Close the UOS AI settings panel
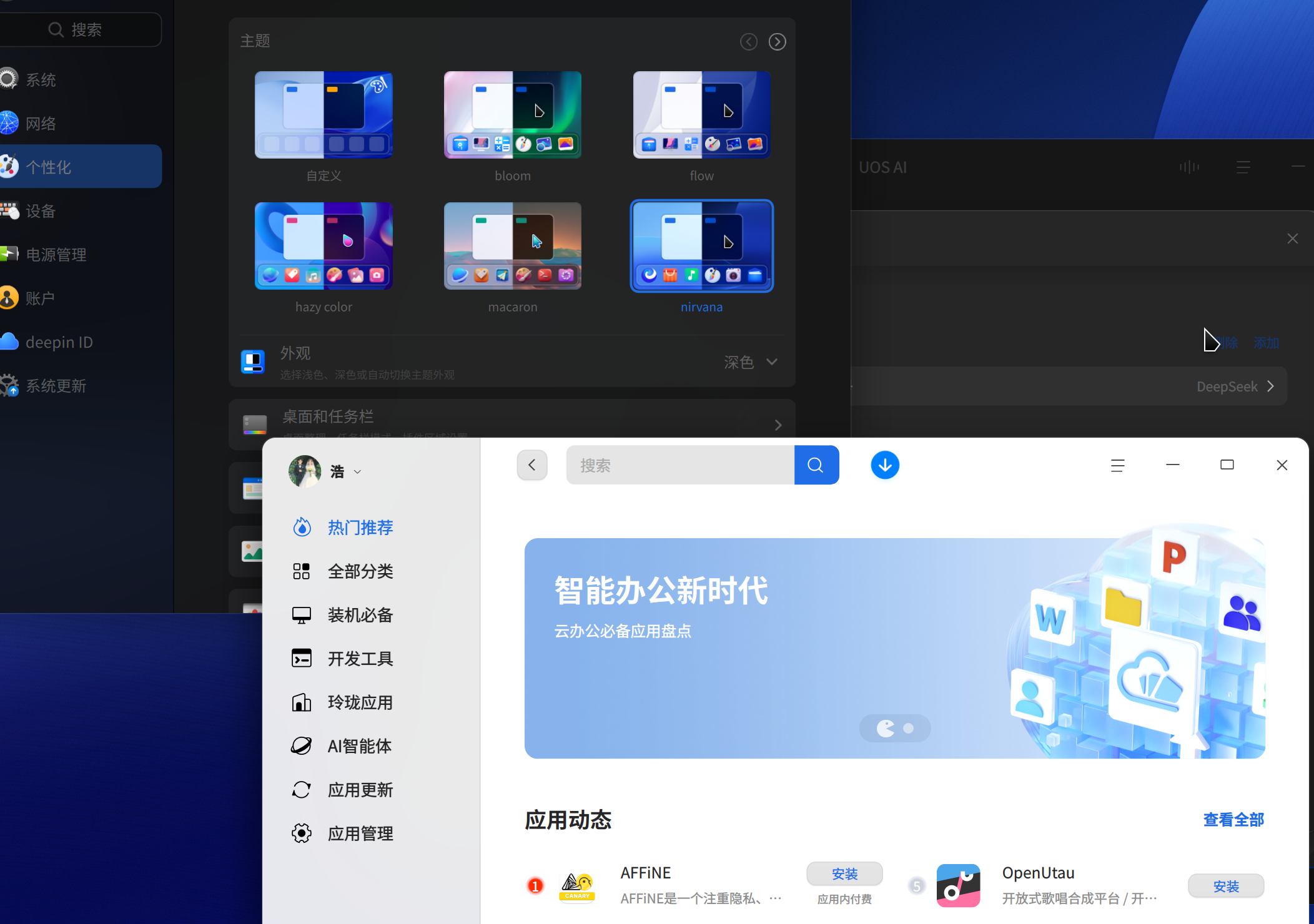The height and width of the screenshot is (924, 1314). pos(1292,238)
